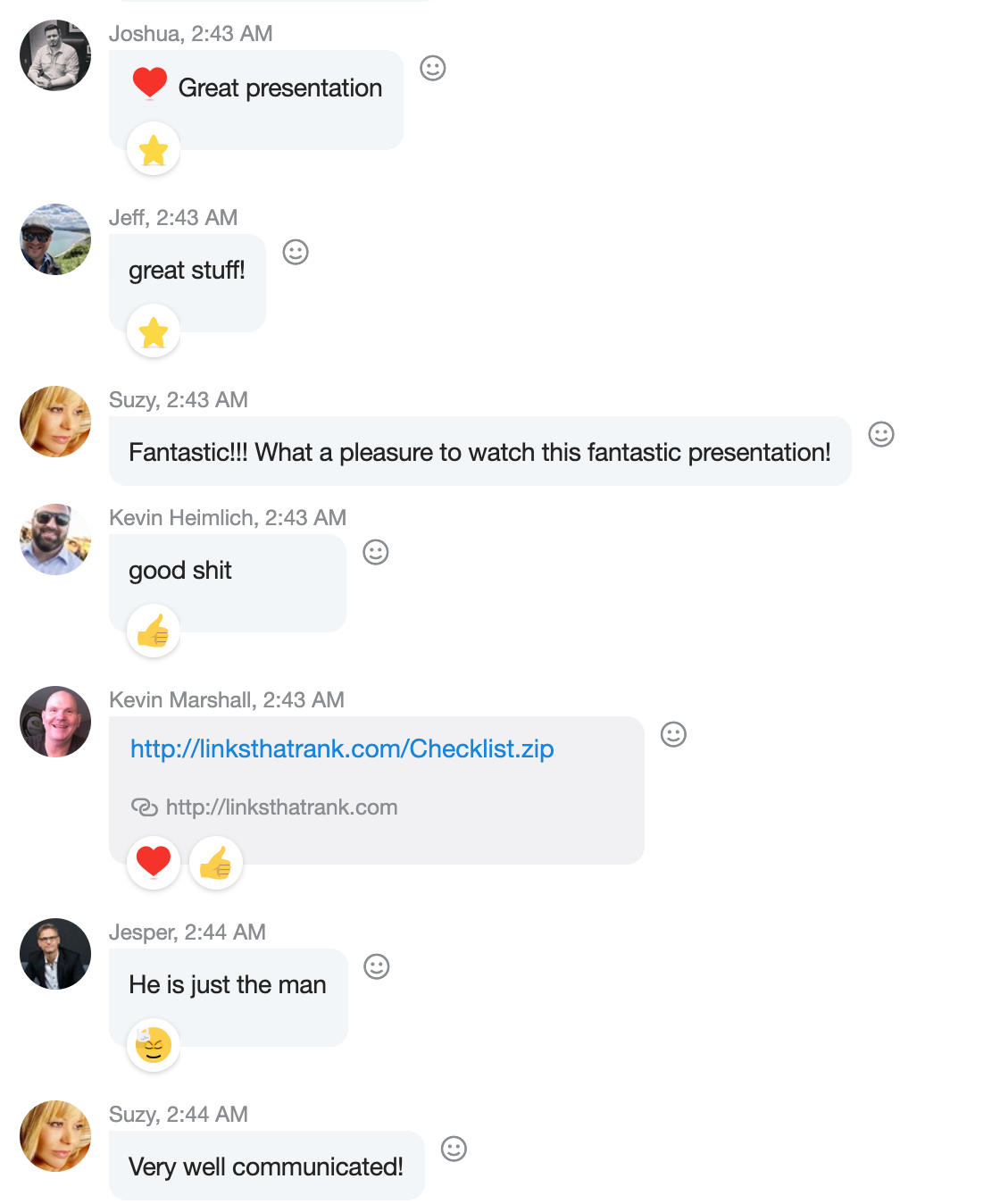Image resolution: width=1000 pixels, height=1204 pixels.
Task: Add reaction to 'Very well communicated!' message
Action: click(x=454, y=1149)
